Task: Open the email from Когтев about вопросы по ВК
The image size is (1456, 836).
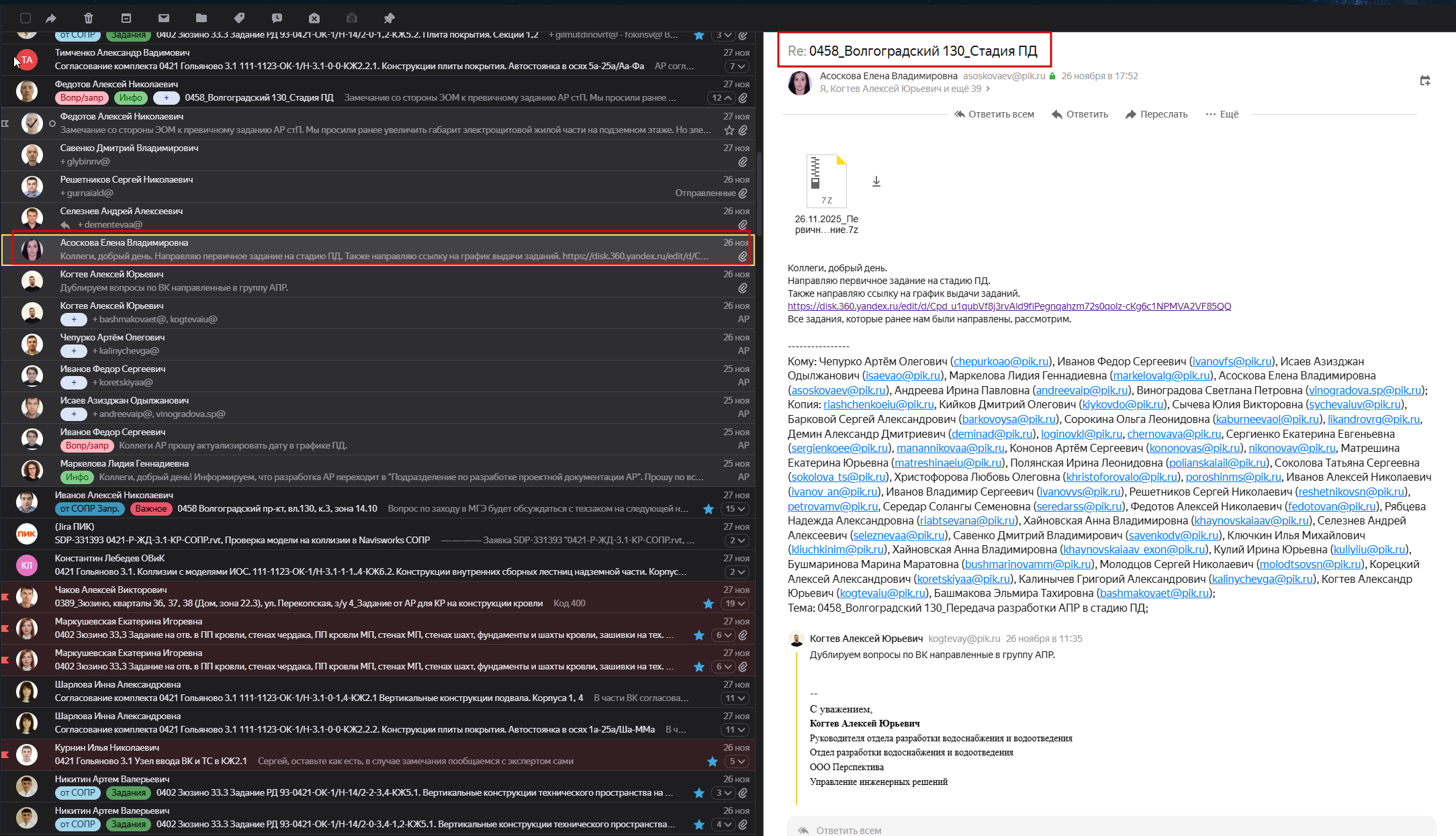Action: click(x=376, y=281)
